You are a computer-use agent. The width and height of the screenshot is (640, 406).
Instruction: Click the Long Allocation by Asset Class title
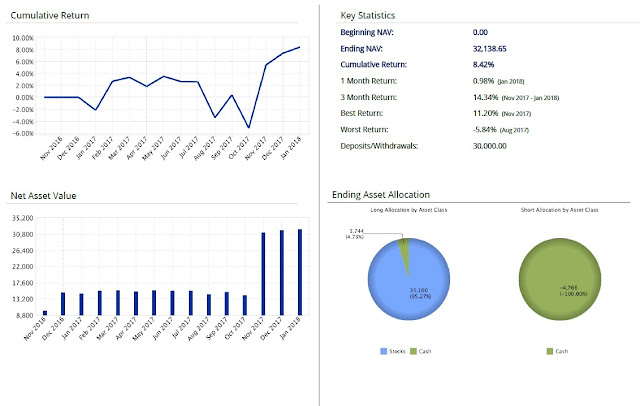coord(409,210)
